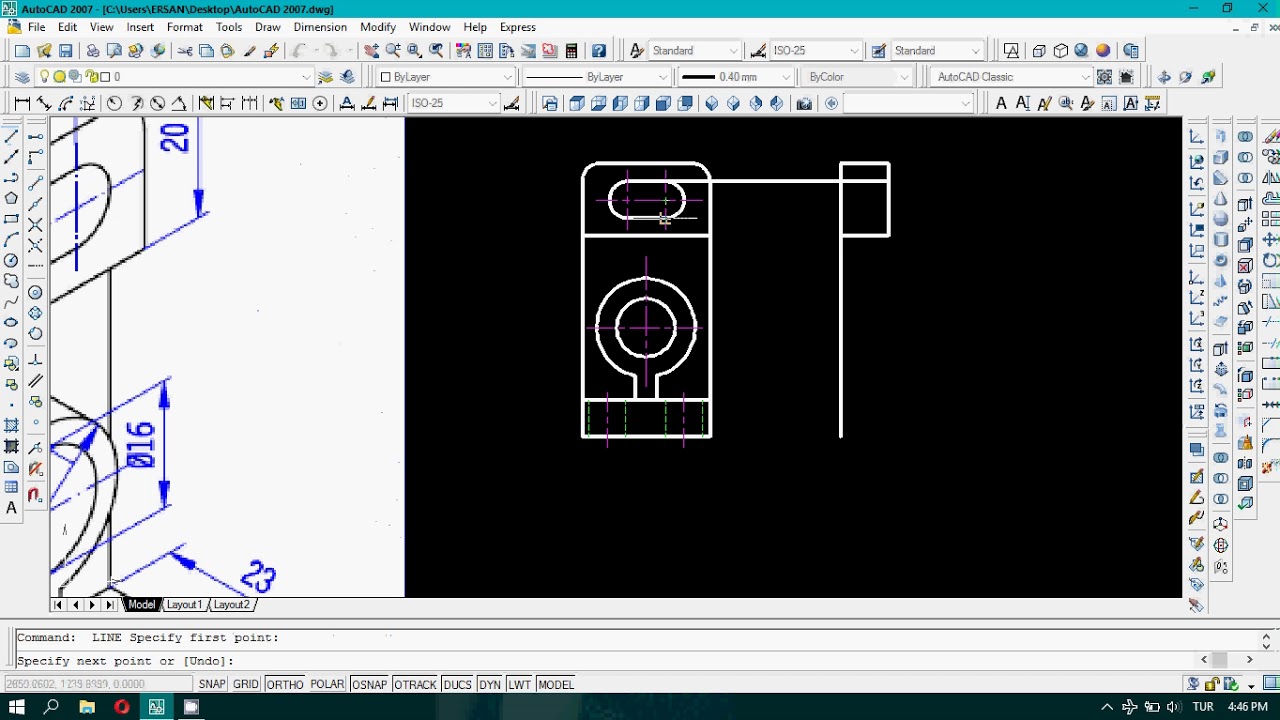Select the Arc draw tool
This screenshot has height=720, width=1280.
coord(12,240)
